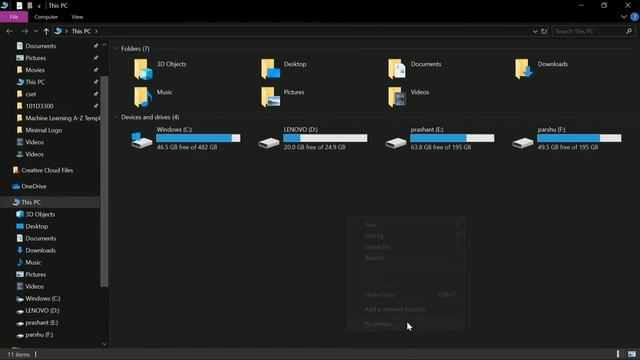Open the Group by submenu in context menu
Viewport: 640px width, 360px height.
pyautogui.click(x=406, y=247)
